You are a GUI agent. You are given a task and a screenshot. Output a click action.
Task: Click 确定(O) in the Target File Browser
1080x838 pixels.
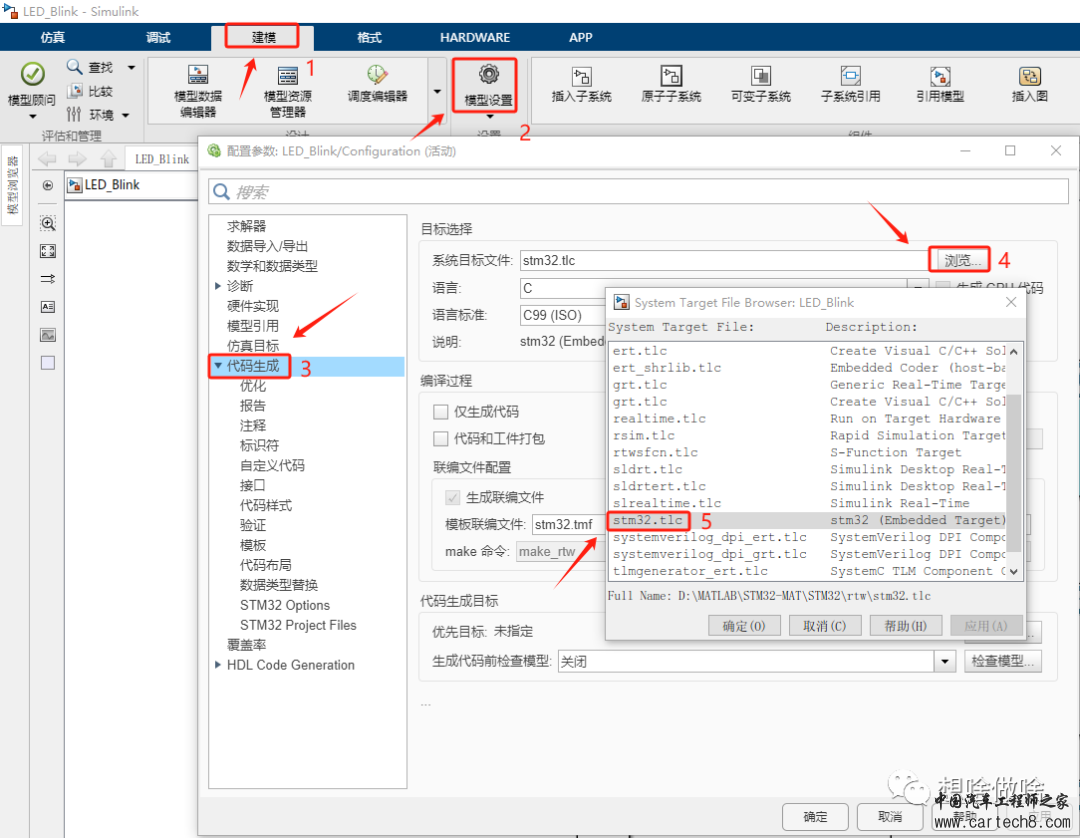pos(744,626)
